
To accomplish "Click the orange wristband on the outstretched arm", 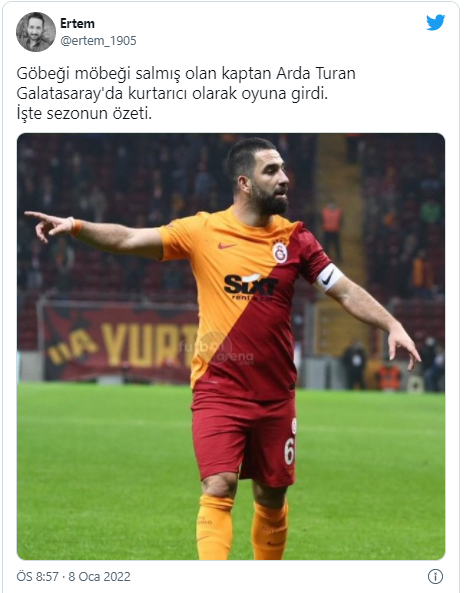I will (x=76, y=227).
